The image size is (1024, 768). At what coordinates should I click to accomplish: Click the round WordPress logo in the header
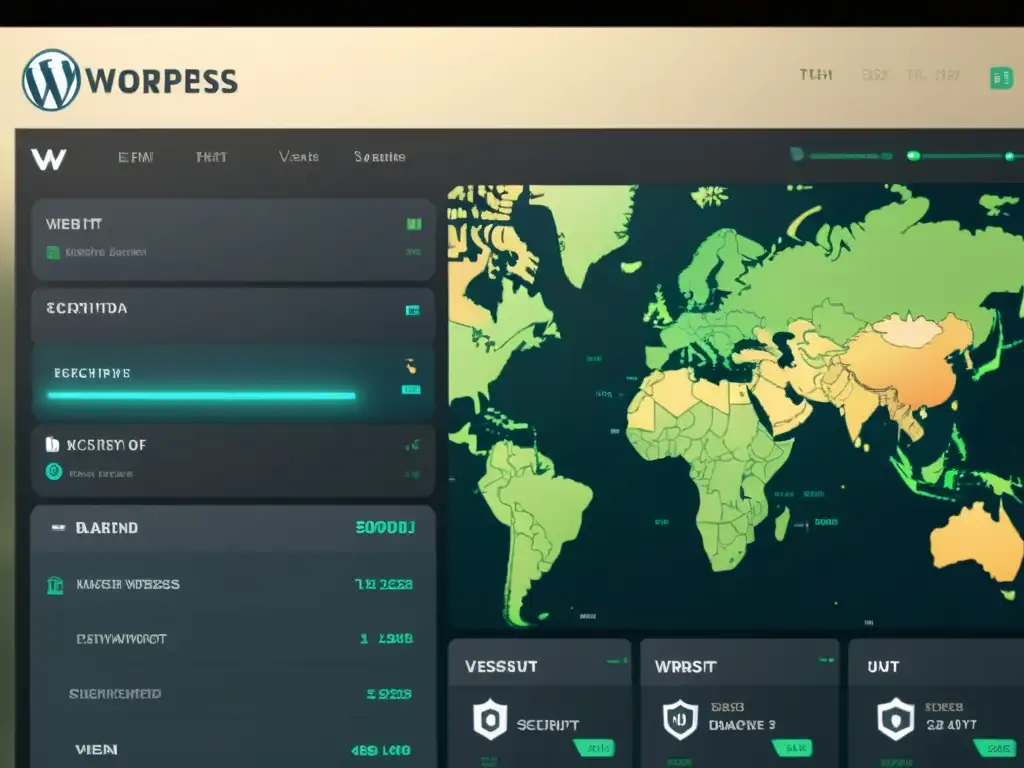pyautogui.click(x=51, y=80)
